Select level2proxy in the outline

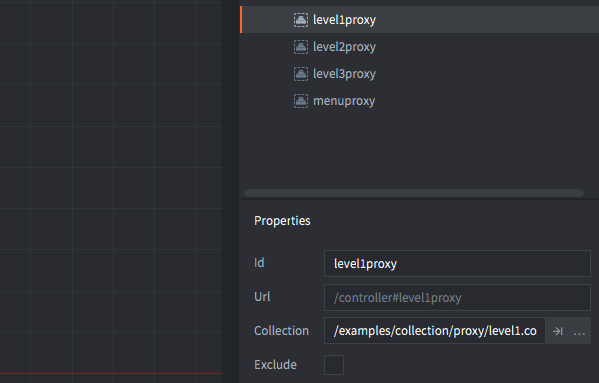(419, 47)
